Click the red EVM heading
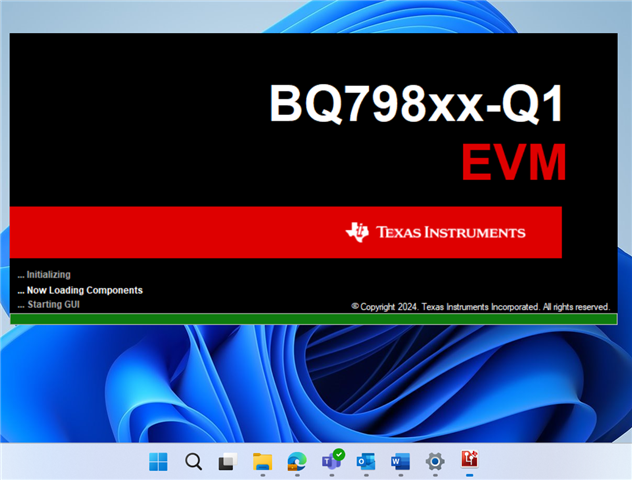This screenshot has height=480, width=632. pos(514,162)
